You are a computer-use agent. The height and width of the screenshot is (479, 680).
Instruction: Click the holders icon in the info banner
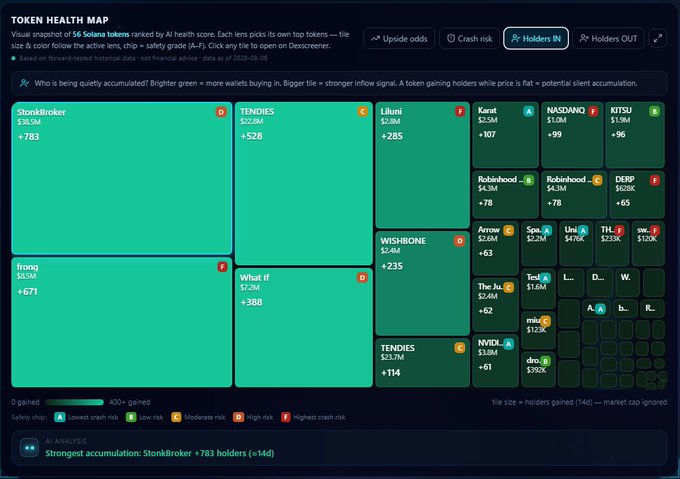pos(24,83)
